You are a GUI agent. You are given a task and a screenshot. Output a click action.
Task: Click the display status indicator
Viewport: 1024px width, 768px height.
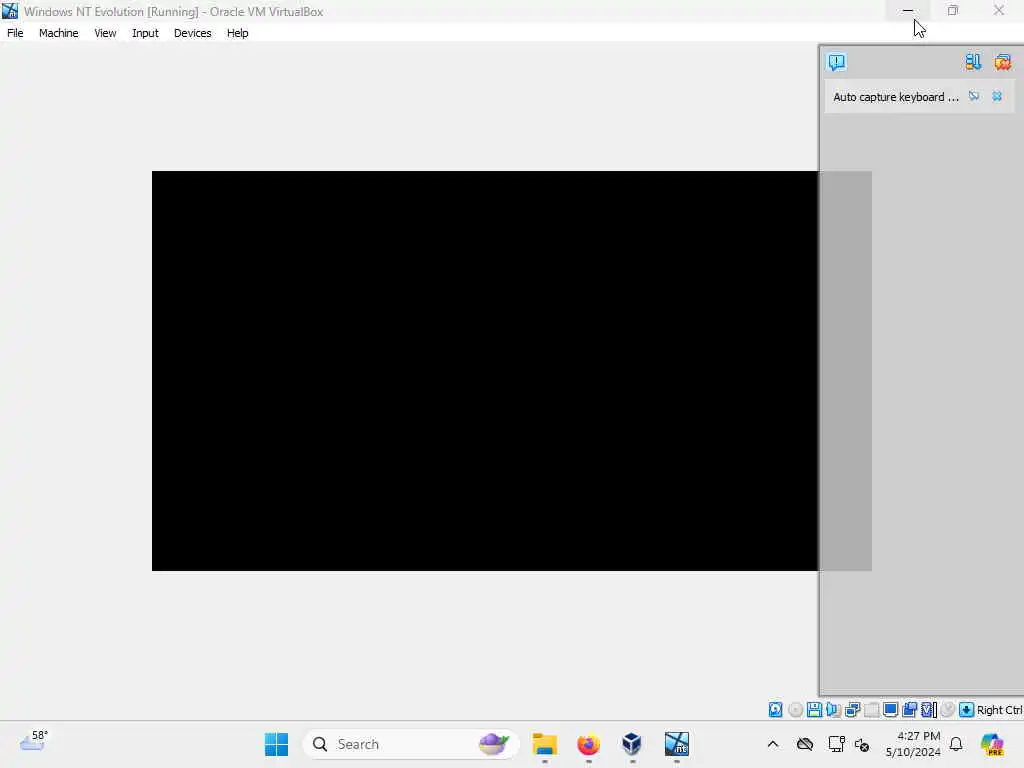click(x=890, y=709)
